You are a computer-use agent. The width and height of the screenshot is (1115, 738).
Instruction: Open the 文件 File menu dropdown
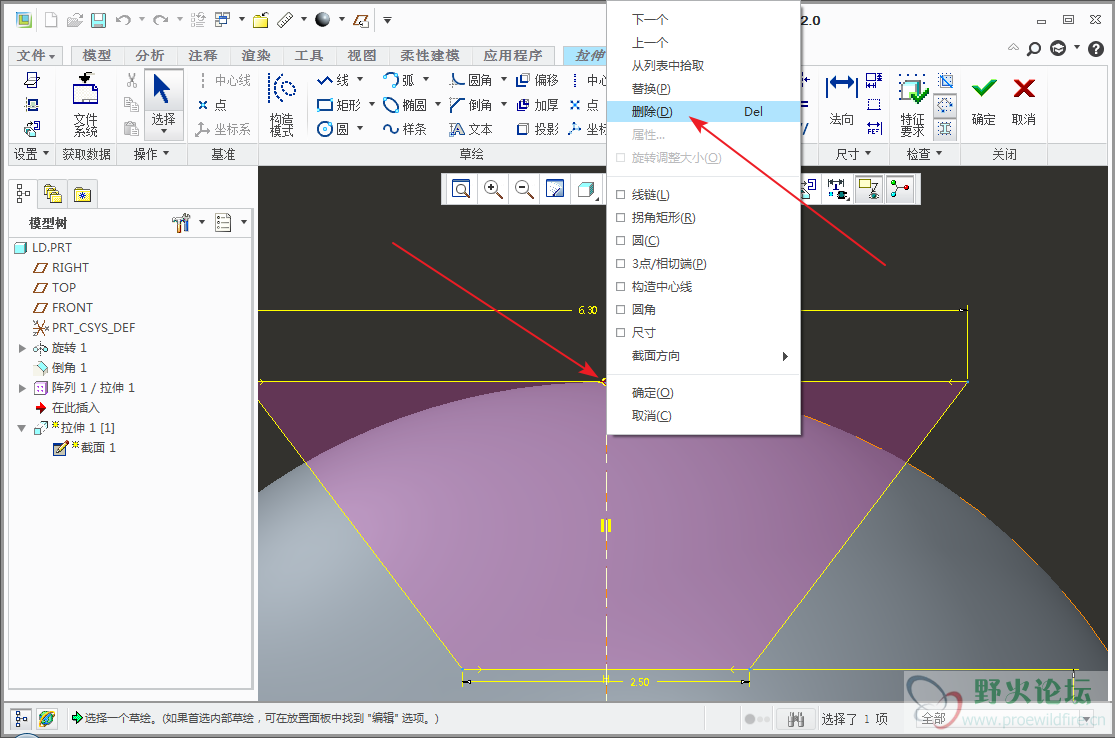tap(36, 55)
